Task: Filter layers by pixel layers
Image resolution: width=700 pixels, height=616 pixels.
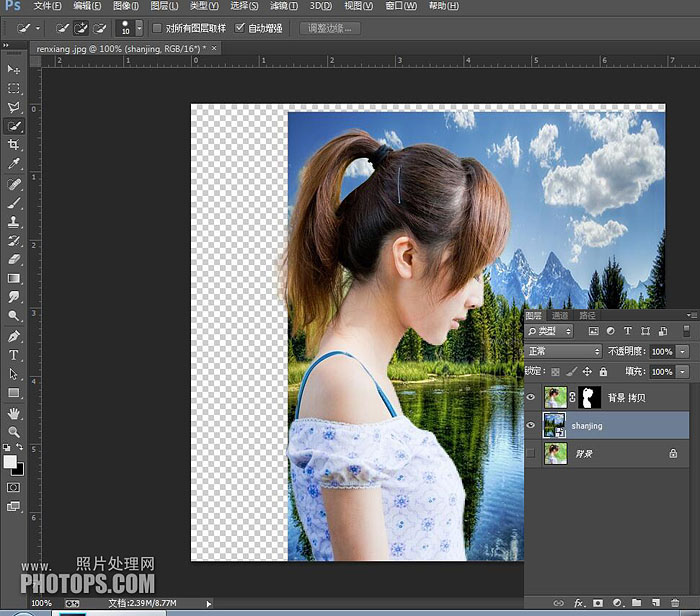Action: point(593,331)
